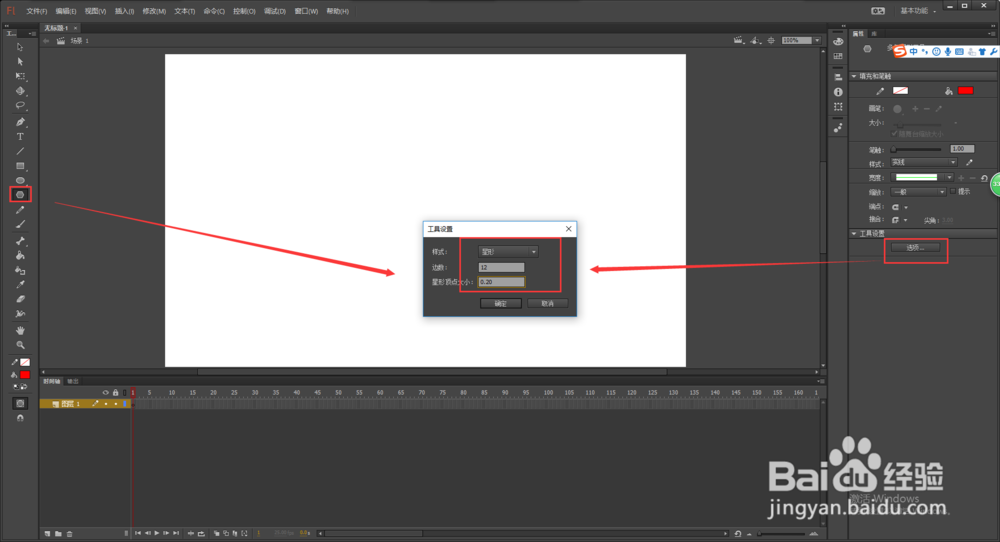Viewport: 1000px width, 542px height.
Task: Select the Width tool
Action: pos(20,314)
